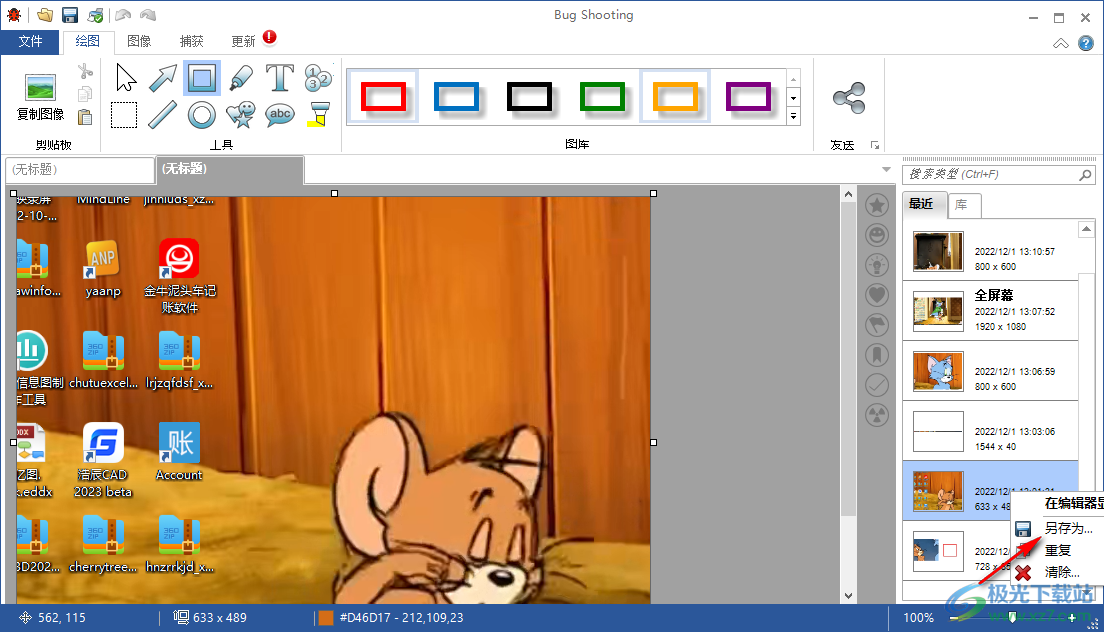The height and width of the screenshot is (632, 1104).
Task: Collapse the ribbon with chevron
Action: click(1060, 44)
